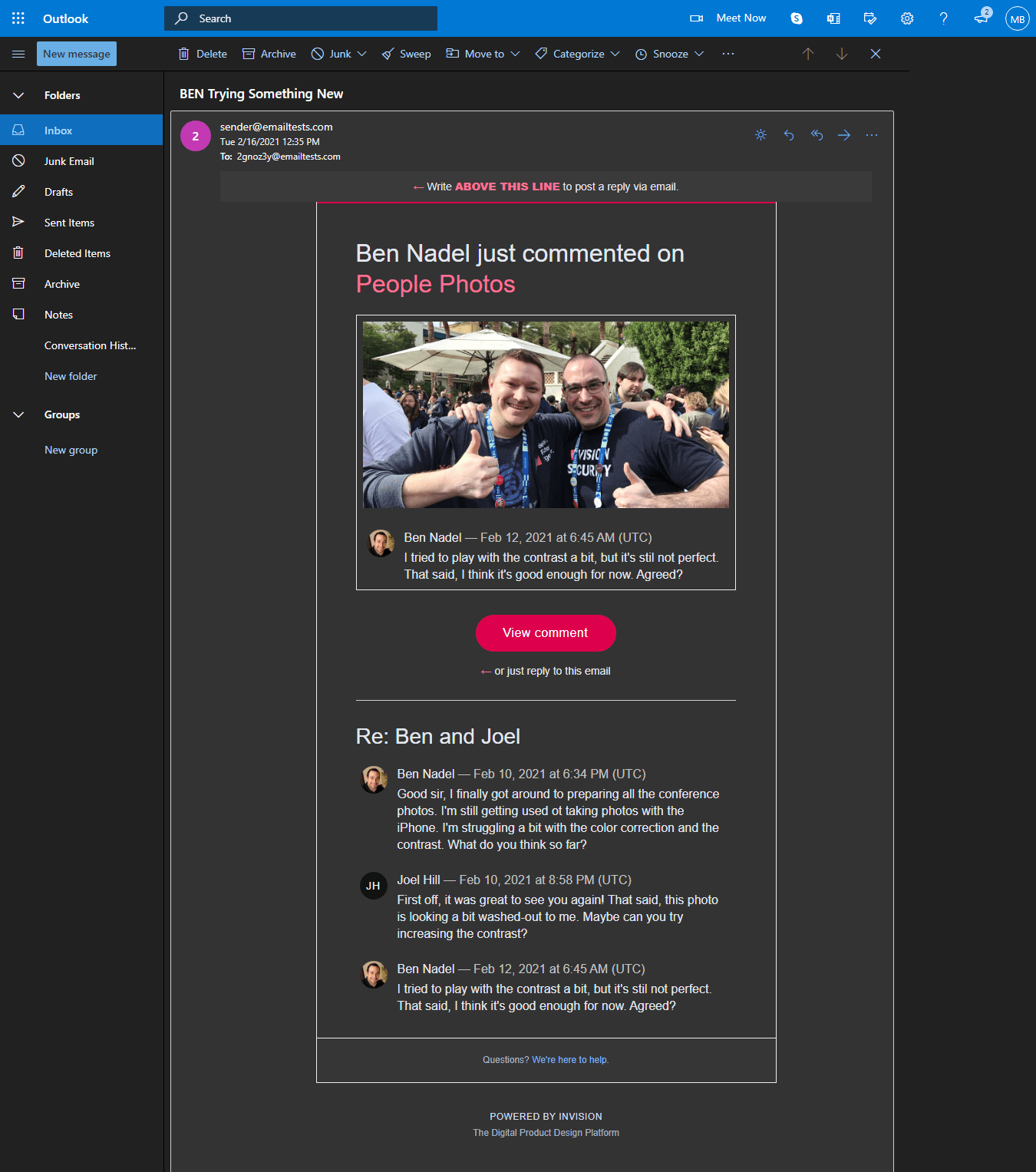Open My Day calendar icon in the top bar
Screen dimensions: 1036x1172
click(869, 18)
